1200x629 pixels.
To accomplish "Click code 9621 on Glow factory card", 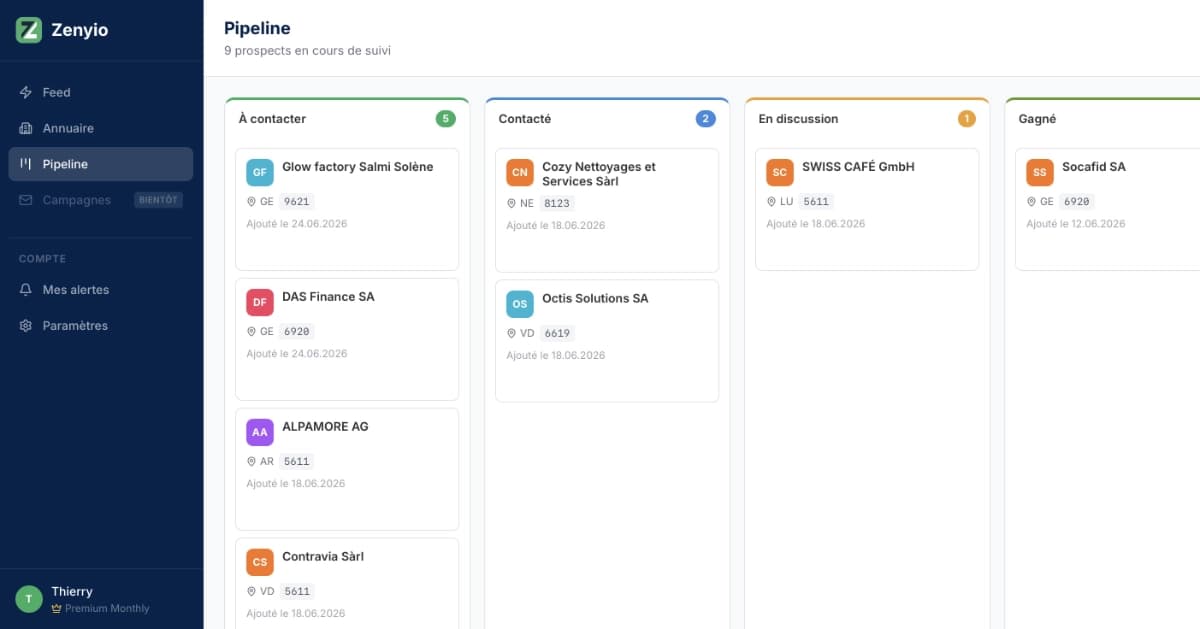I will click(297, 201).
